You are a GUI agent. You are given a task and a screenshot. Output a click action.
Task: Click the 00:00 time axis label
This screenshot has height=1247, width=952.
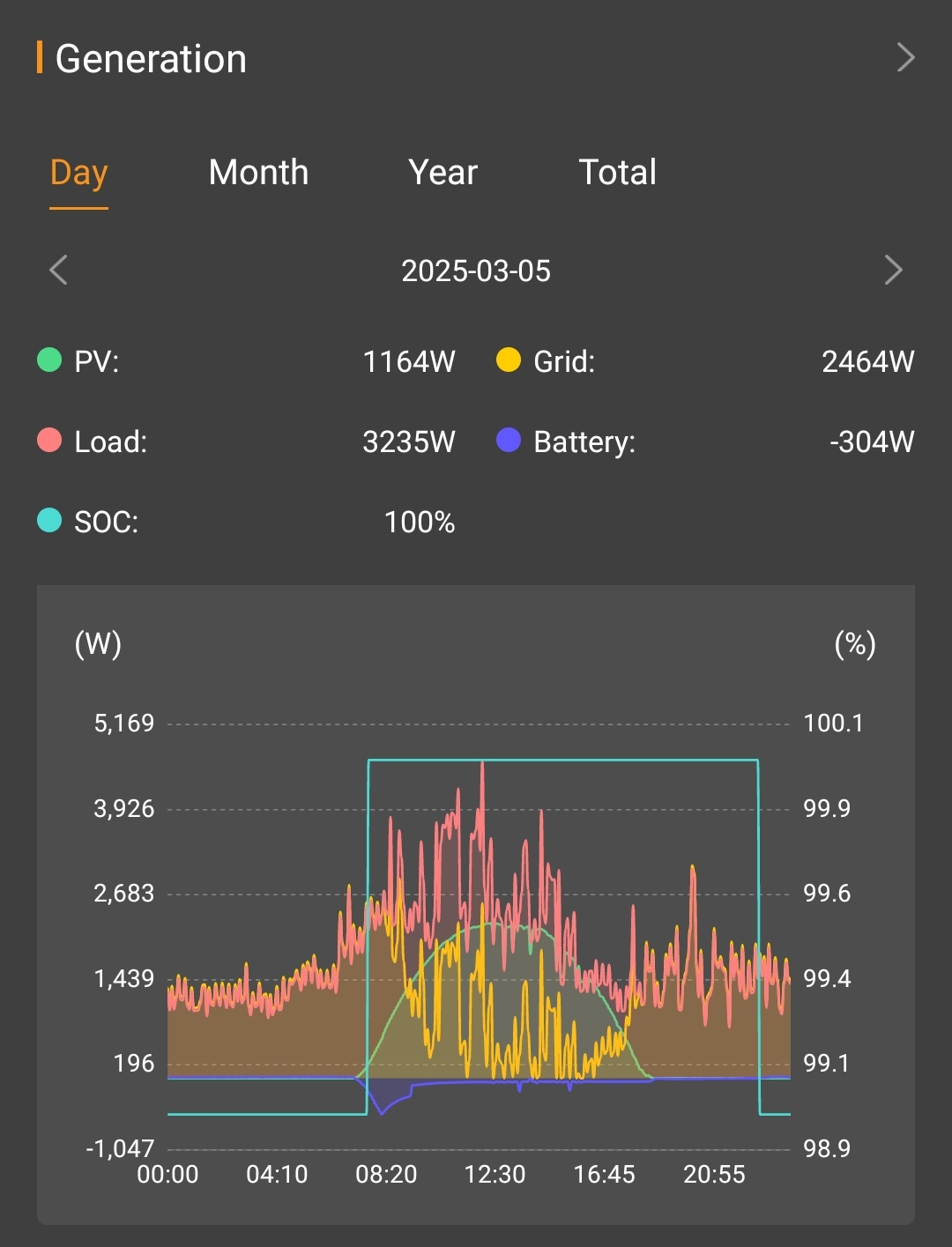(167, 1175)
